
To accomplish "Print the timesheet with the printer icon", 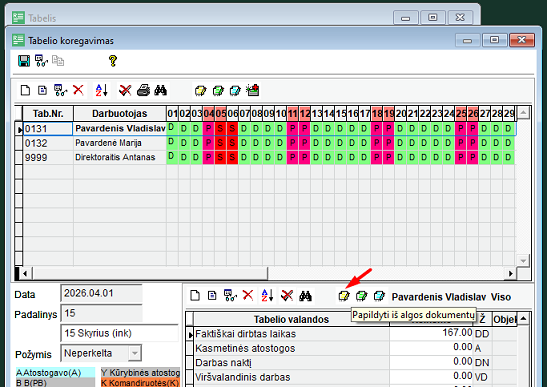I will tap(143, 90).
